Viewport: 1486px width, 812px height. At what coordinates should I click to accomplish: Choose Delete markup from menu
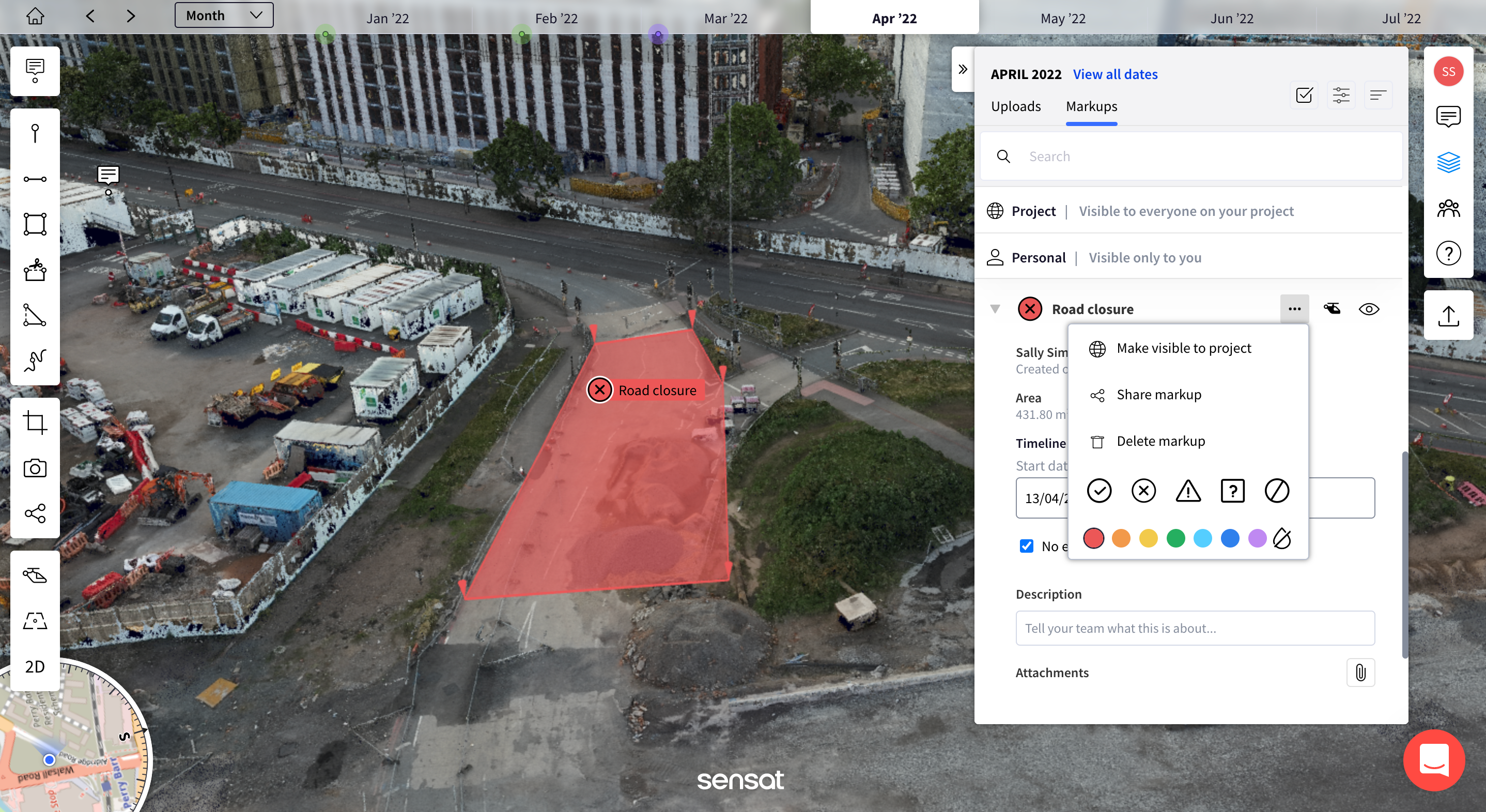(x=1160, y=441)
